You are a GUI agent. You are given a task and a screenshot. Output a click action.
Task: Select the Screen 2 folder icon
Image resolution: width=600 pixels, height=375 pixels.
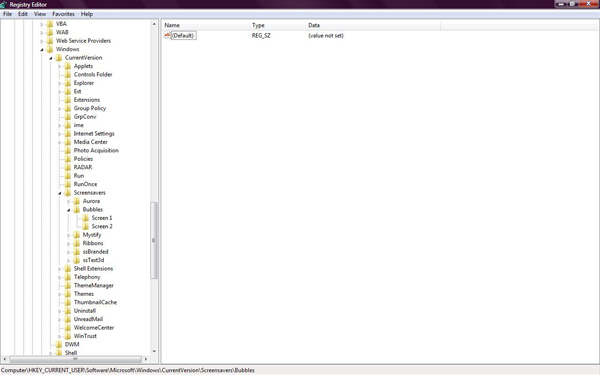85,226
